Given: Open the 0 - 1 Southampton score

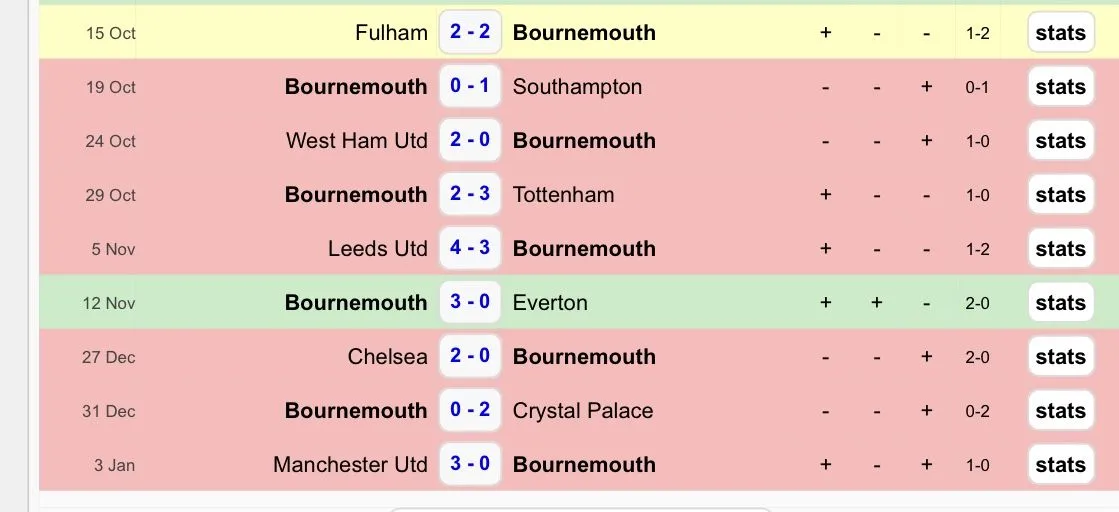Looking at the screenshot, I should (470, 86).
